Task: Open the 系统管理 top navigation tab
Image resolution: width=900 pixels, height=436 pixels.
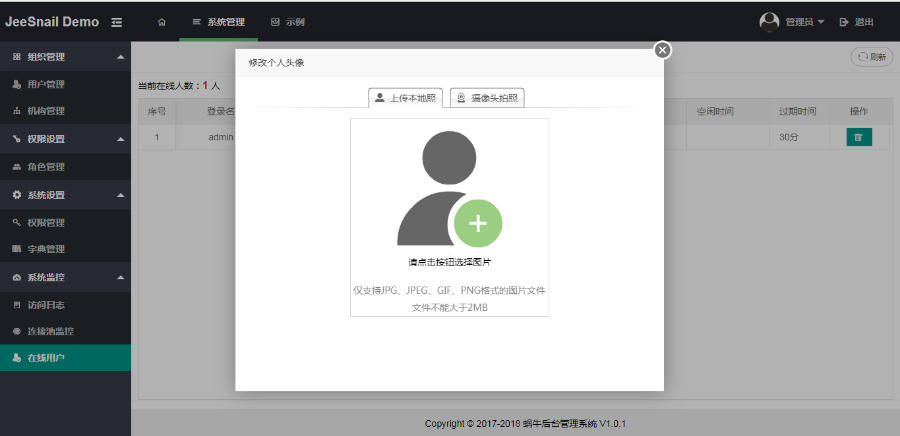Action: point(219,22)
